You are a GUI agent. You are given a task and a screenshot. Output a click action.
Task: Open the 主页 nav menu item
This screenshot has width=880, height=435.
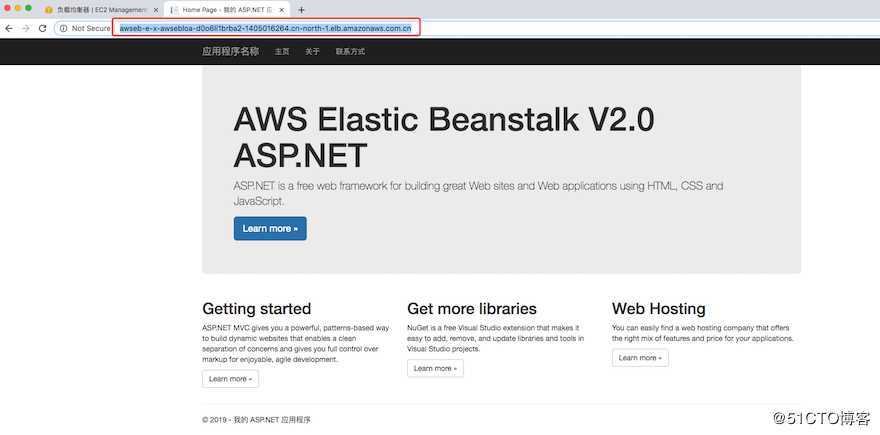tap(282, 51)
